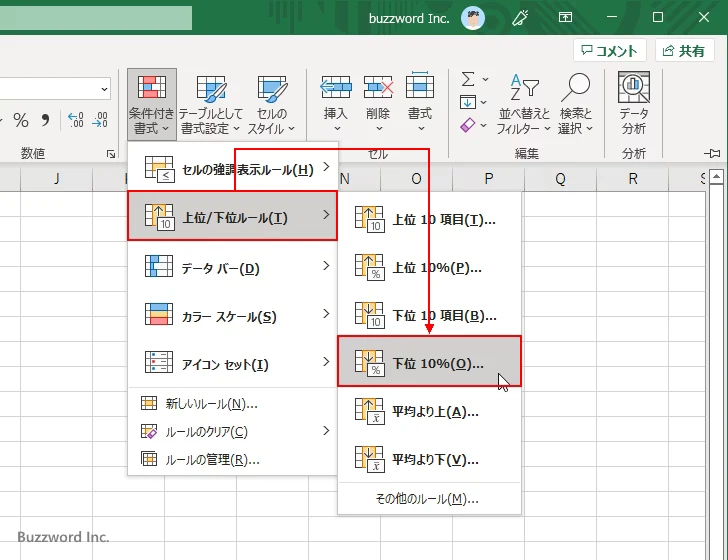Click the pen/draw icon in title bar

point(520,18)
